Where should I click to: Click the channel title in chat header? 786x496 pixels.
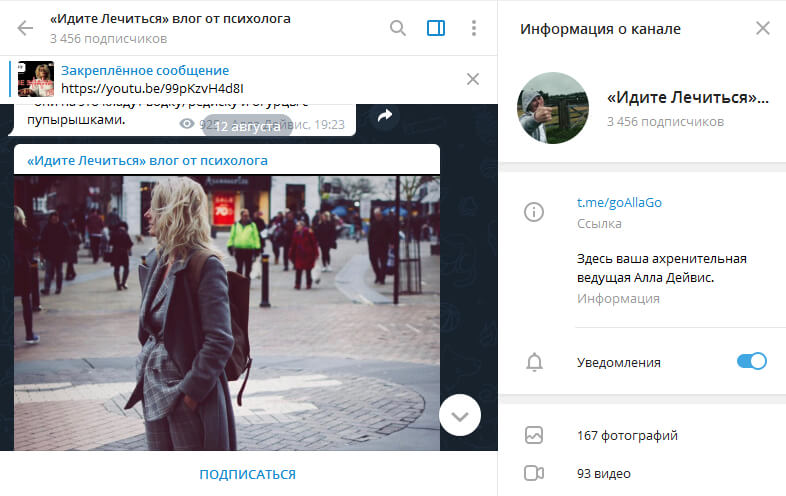(170, 19)
